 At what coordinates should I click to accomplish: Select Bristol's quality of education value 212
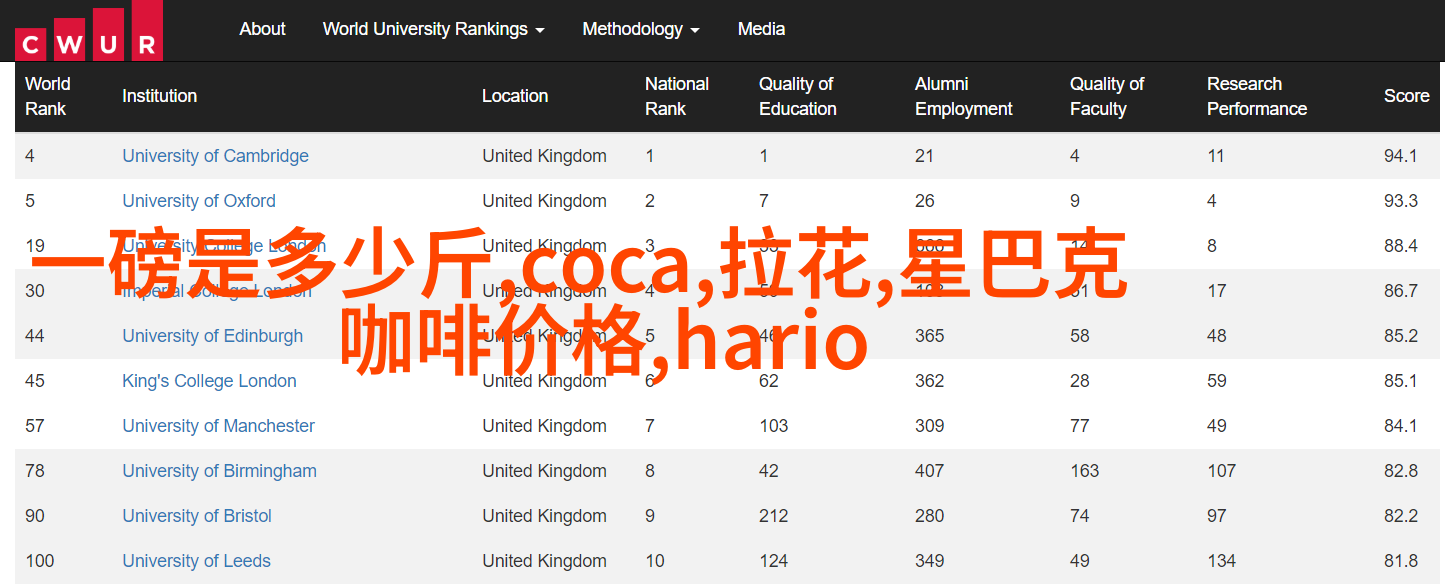[x=774, y=516]
